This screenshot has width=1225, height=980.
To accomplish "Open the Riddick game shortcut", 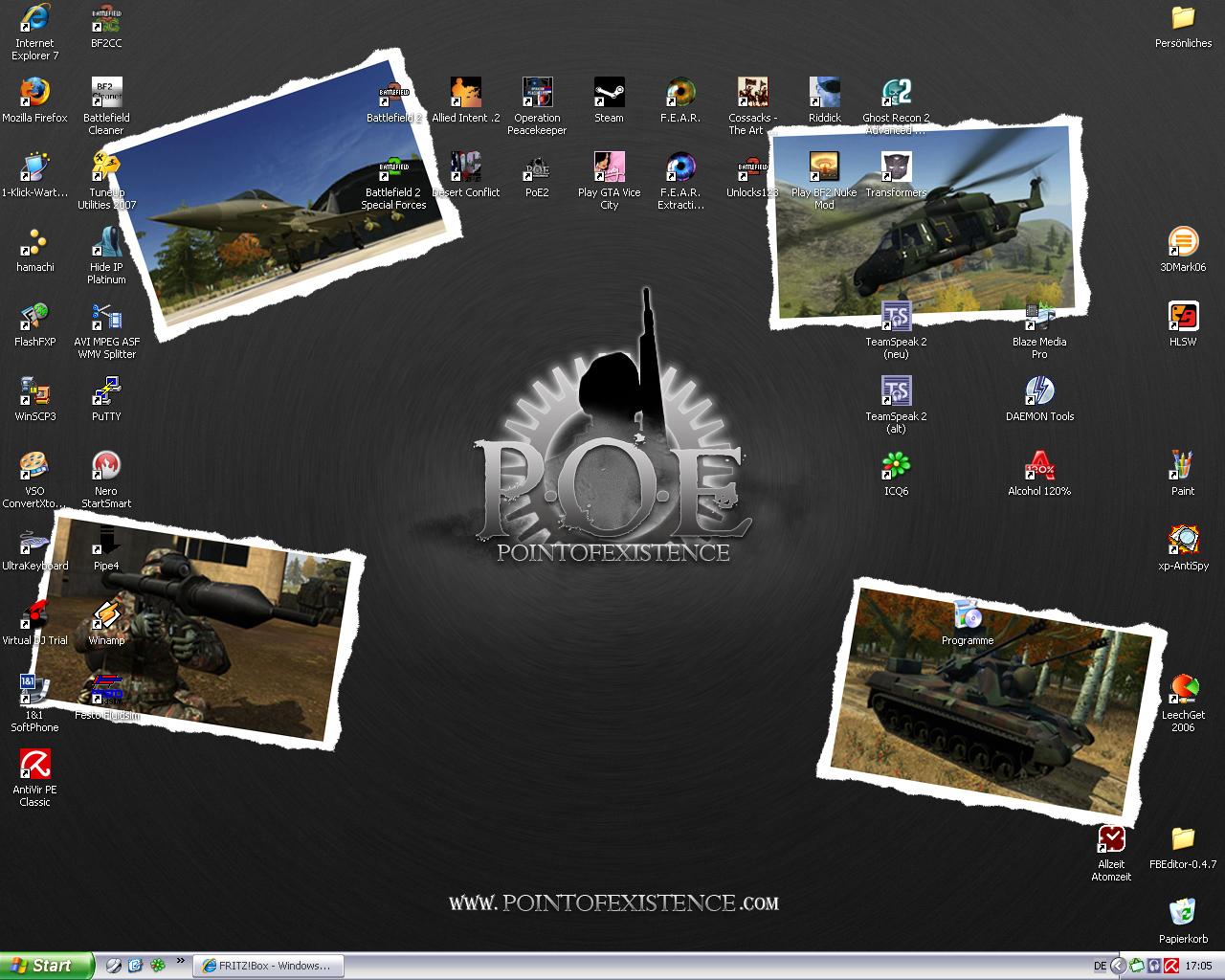I will point(824,93).
